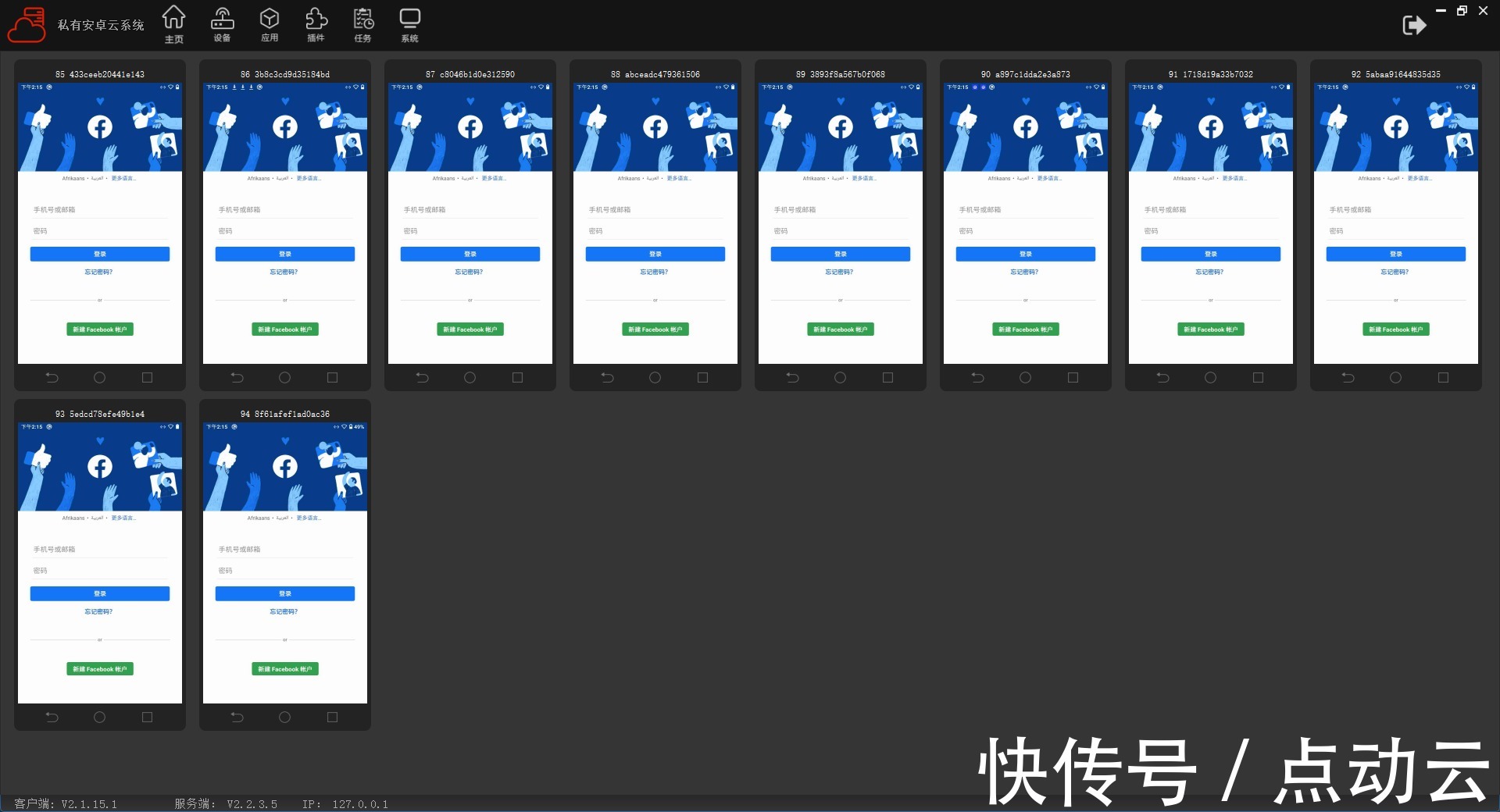Open 更多语言 link on device 89
Screen dimensions: 1500x812
coord(863,178)
